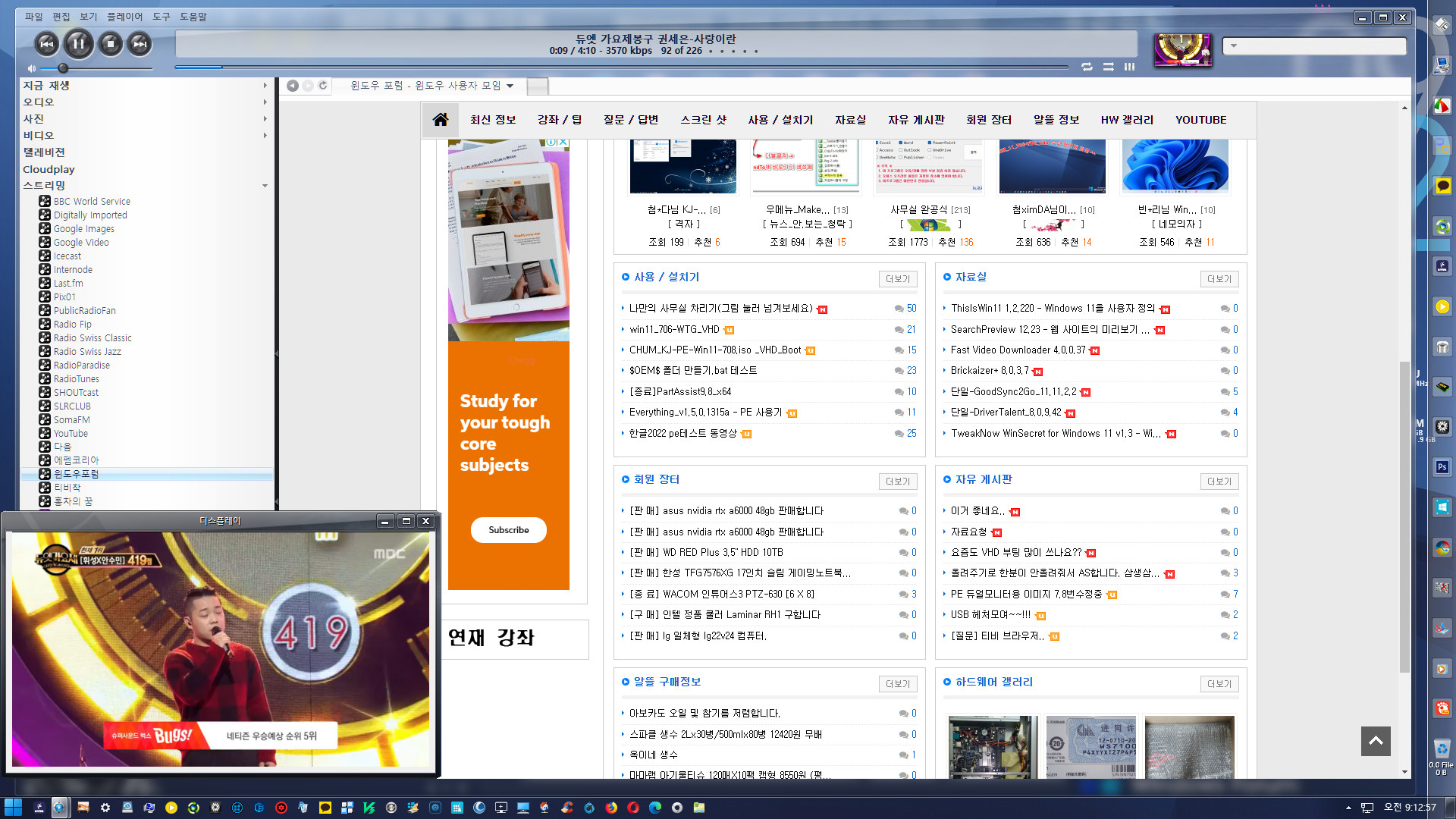Open the 요즘도 VHD 부팅 많이 쓰나요?? post
This screenshot has width=1456, height=819.
click(1016, 553)
